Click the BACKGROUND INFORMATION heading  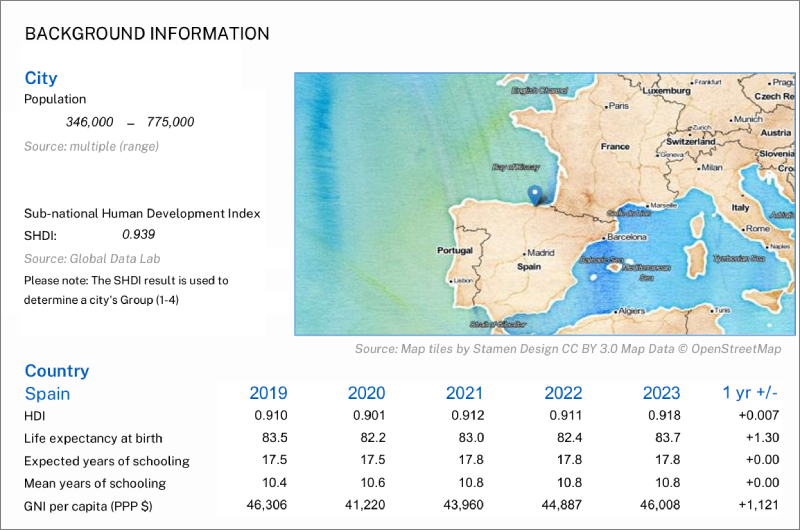pyautogui.click(x=146, y=34)
